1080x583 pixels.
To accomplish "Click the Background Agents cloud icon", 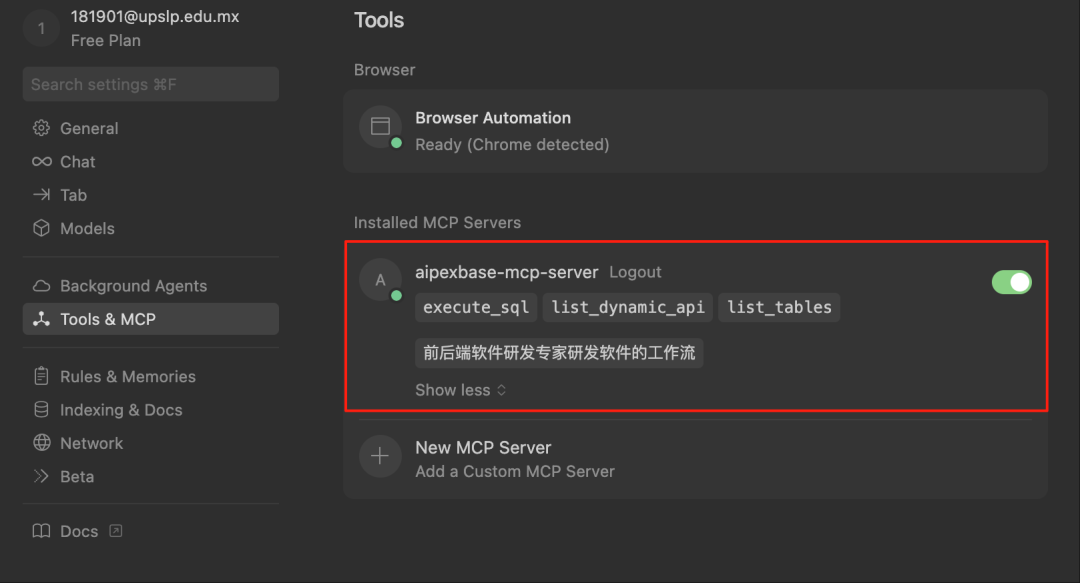I will point(41,286).
